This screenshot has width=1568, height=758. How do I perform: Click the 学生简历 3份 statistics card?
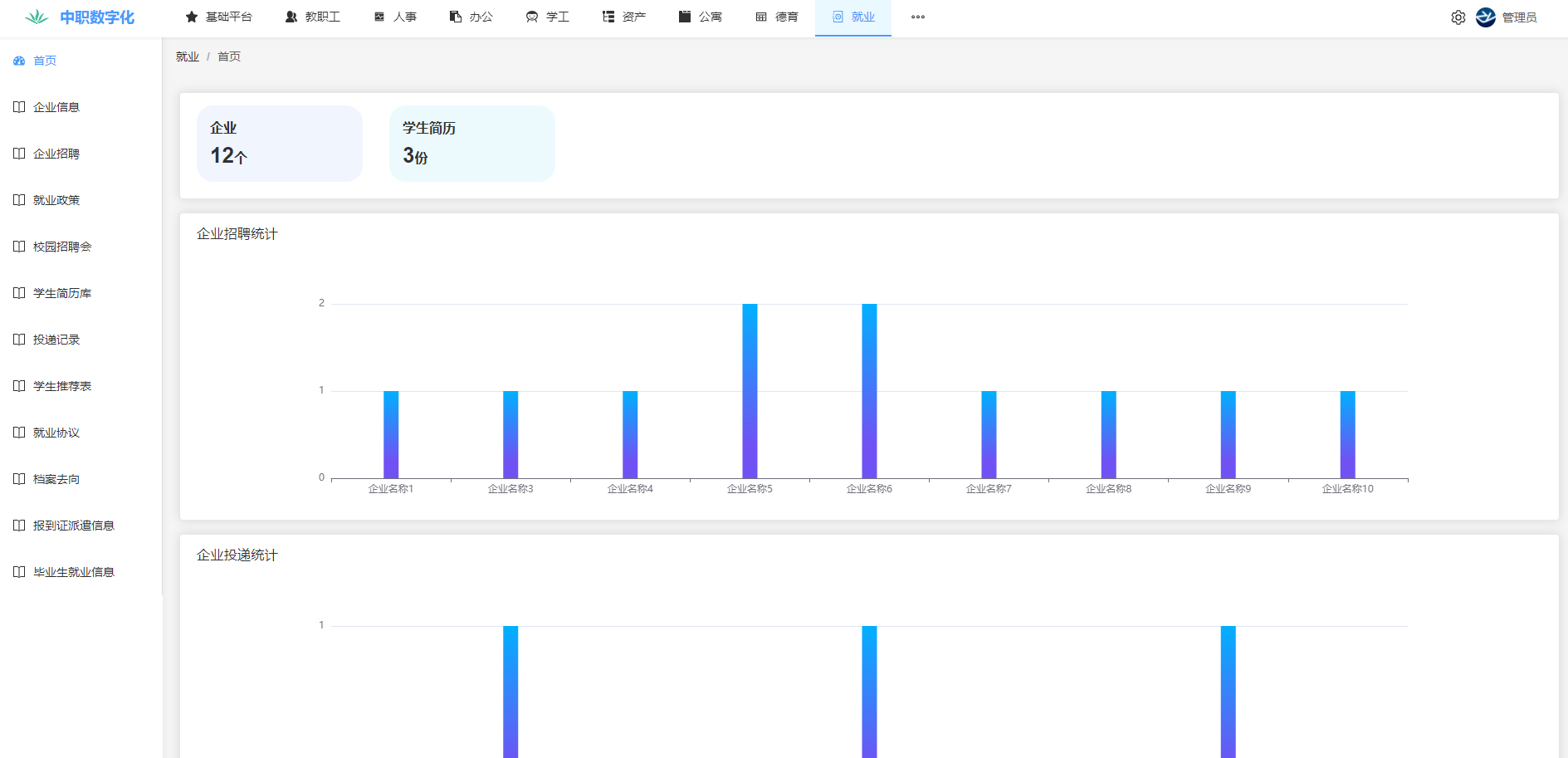[471, 144]
